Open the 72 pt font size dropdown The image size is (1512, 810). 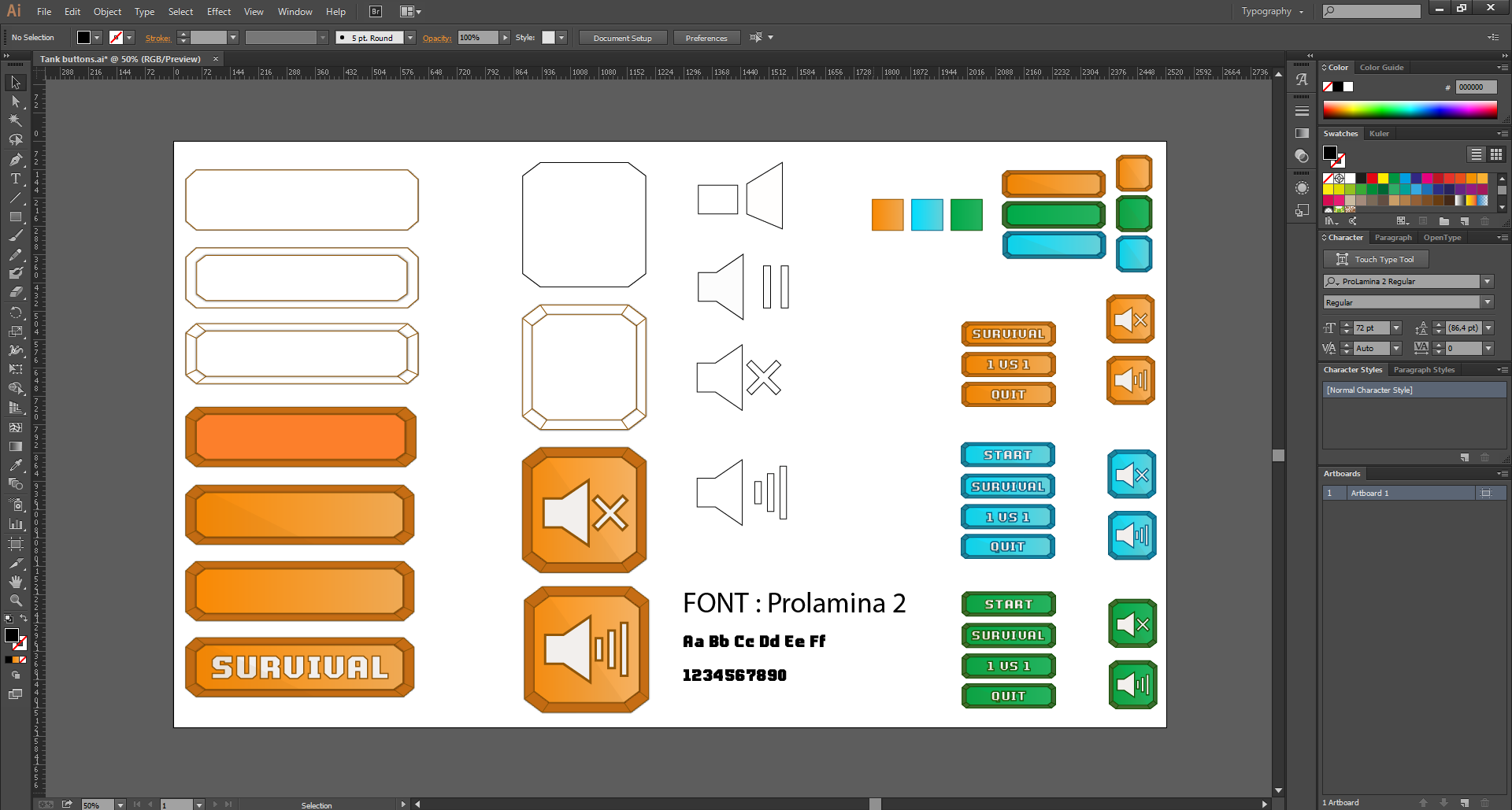pyautogui.click(x=1396, y=327)
